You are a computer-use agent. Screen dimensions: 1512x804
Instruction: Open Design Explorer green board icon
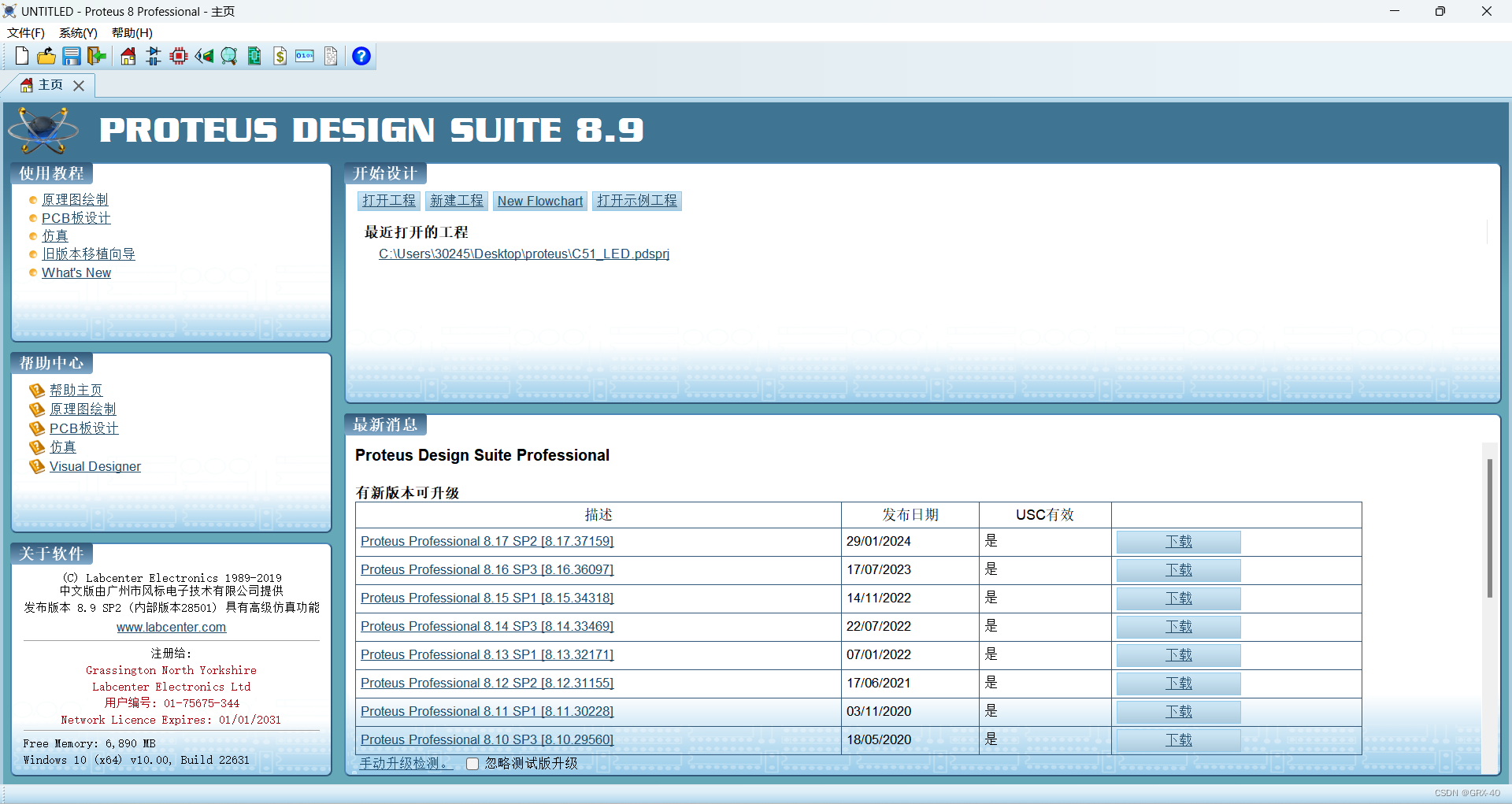tap(254, 56)
